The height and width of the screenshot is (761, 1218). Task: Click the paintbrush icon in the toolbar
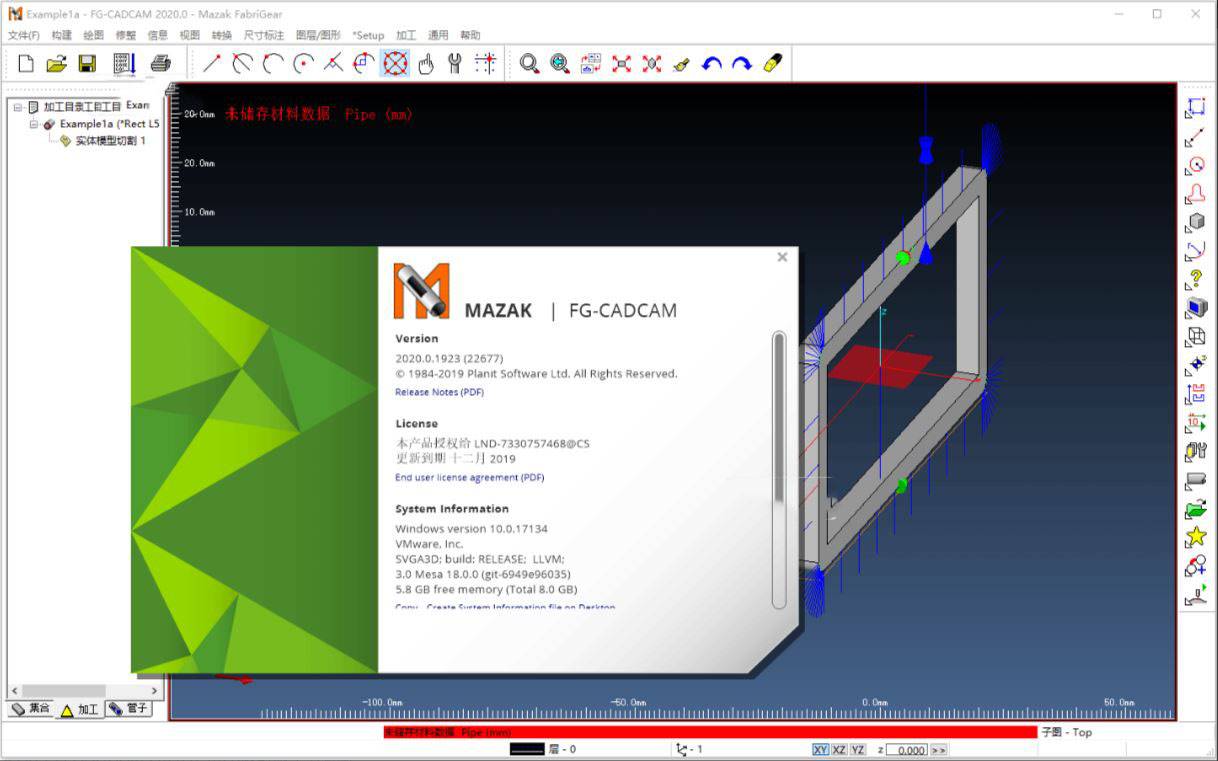pos(681,64)
